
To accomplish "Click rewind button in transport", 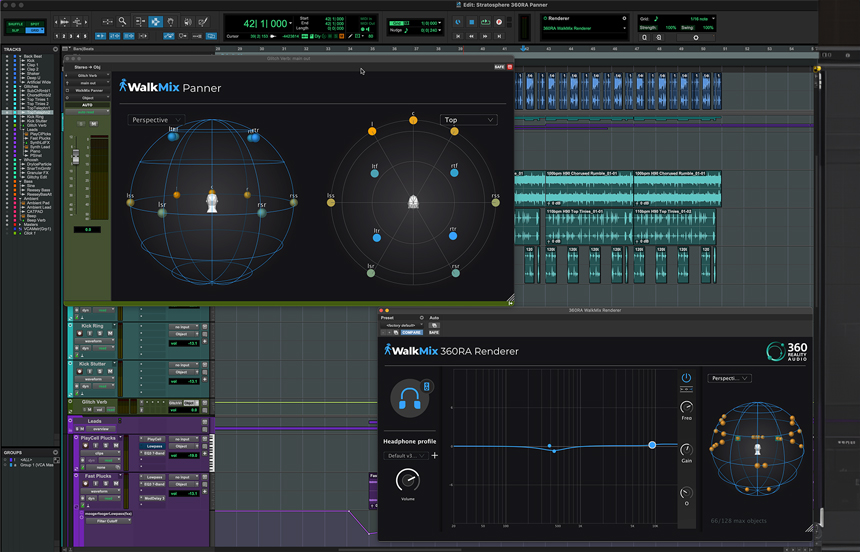I will coord(472,36).
